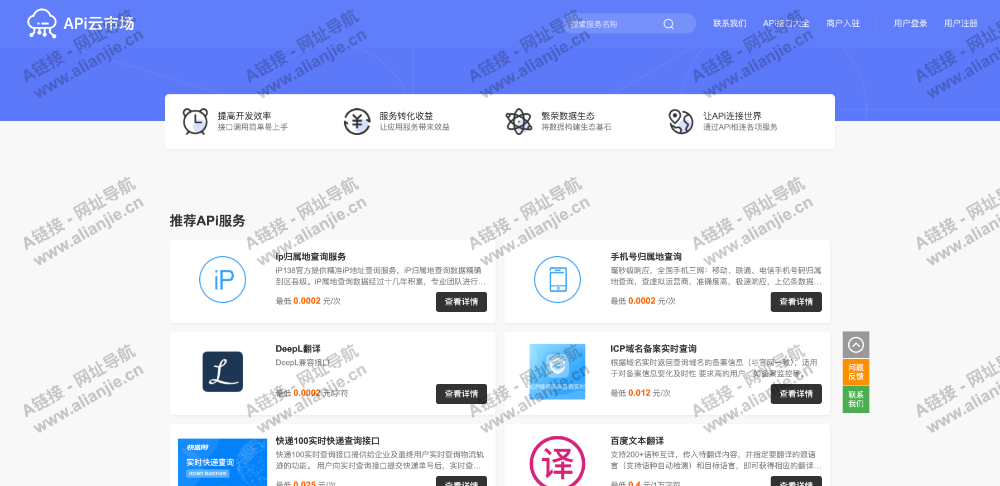Click the 快递100 实时快递查询 banner image
Screen dimensions: 1000x486
coord(223,462)
